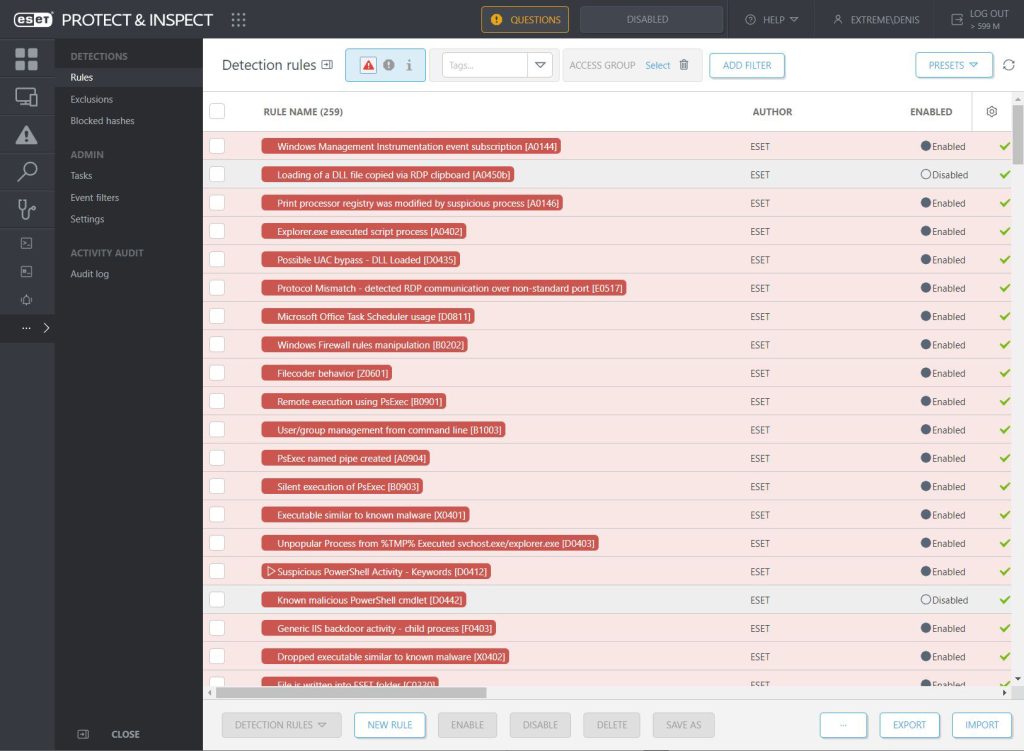Screen dimensions: 1024x751
Task: Go to Exclusions in the Detections menu
Action: tap(91, 99)
